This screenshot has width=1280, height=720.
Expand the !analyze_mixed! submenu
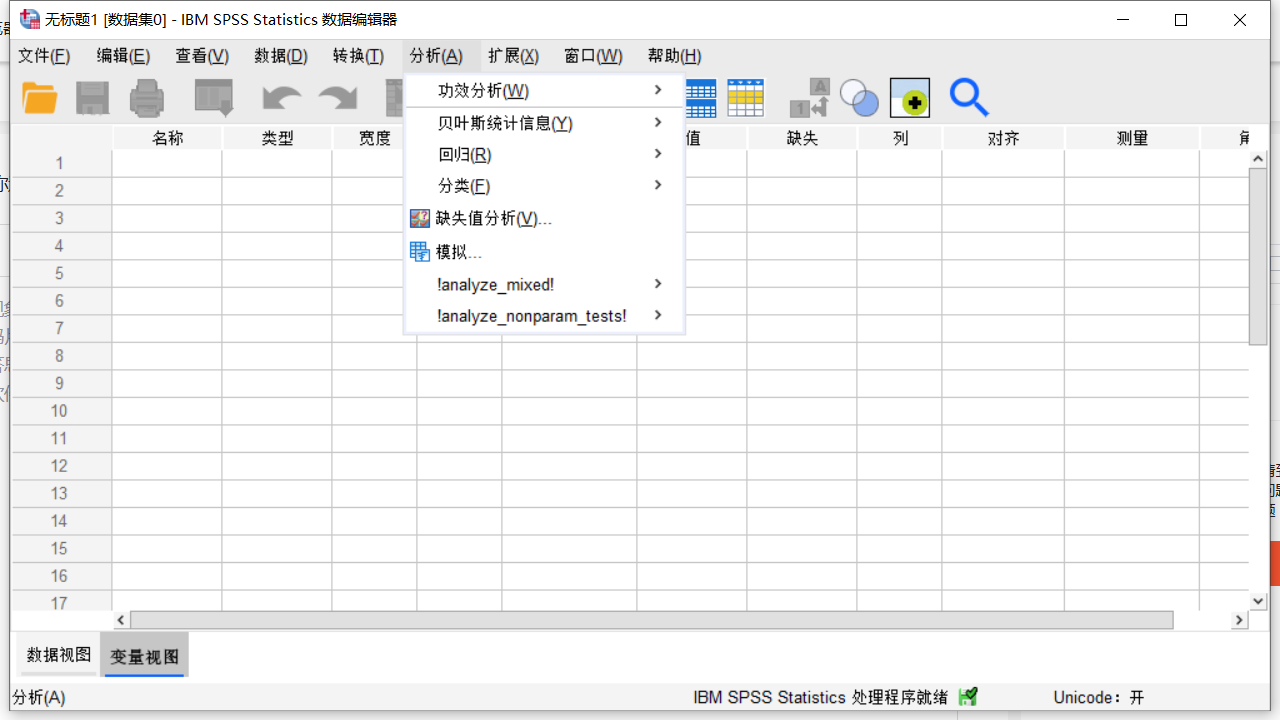coord(544,285)
